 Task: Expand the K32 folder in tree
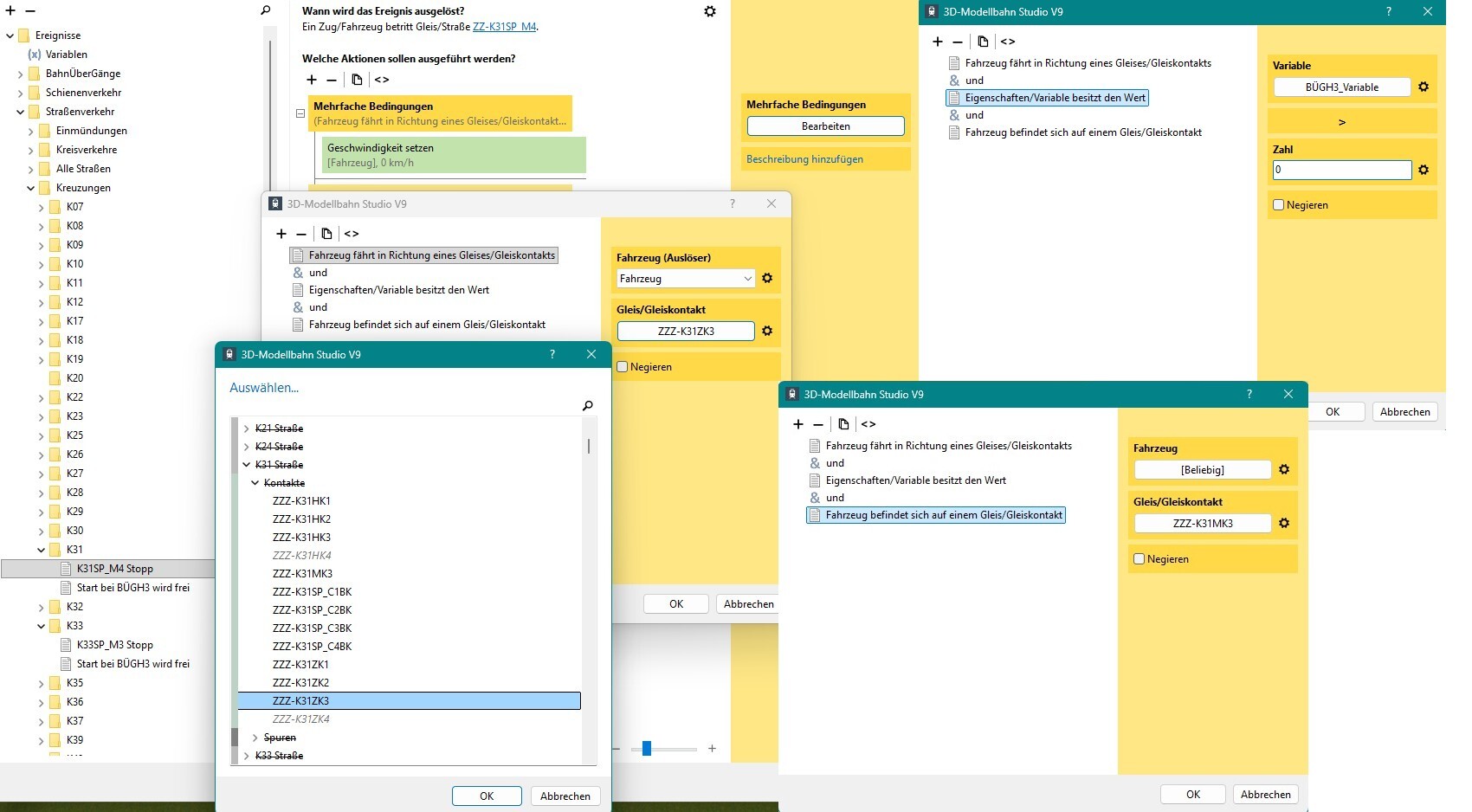pyautogui.click(x=42, y=607)
